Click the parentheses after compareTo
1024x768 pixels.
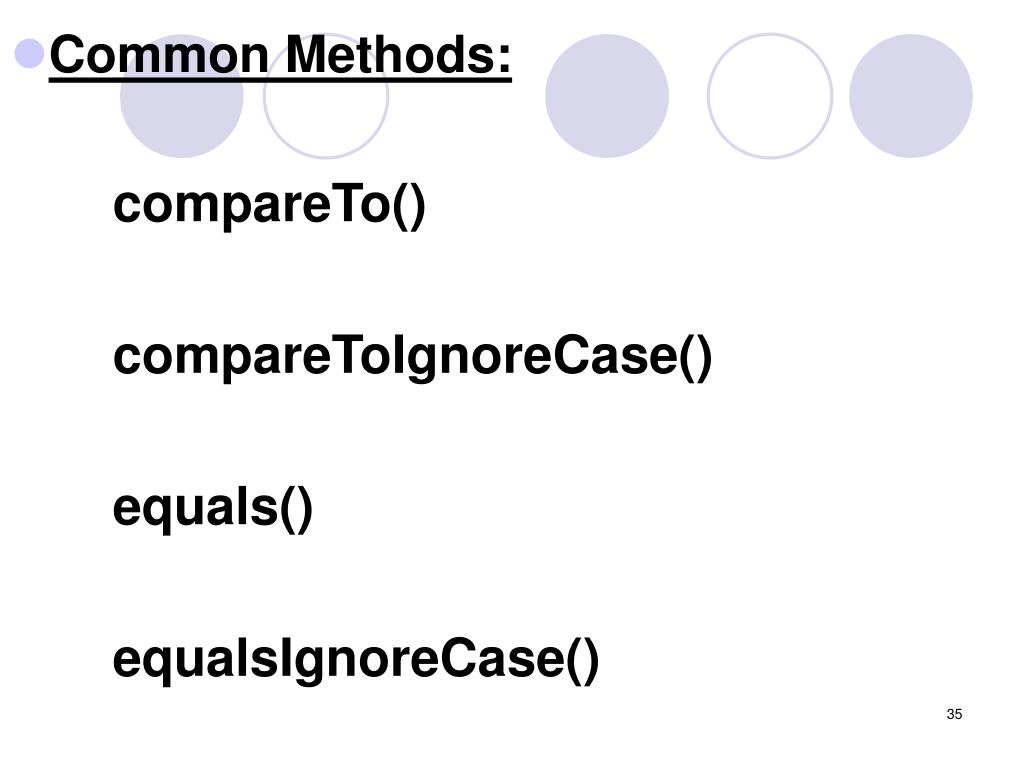[409, 206]
